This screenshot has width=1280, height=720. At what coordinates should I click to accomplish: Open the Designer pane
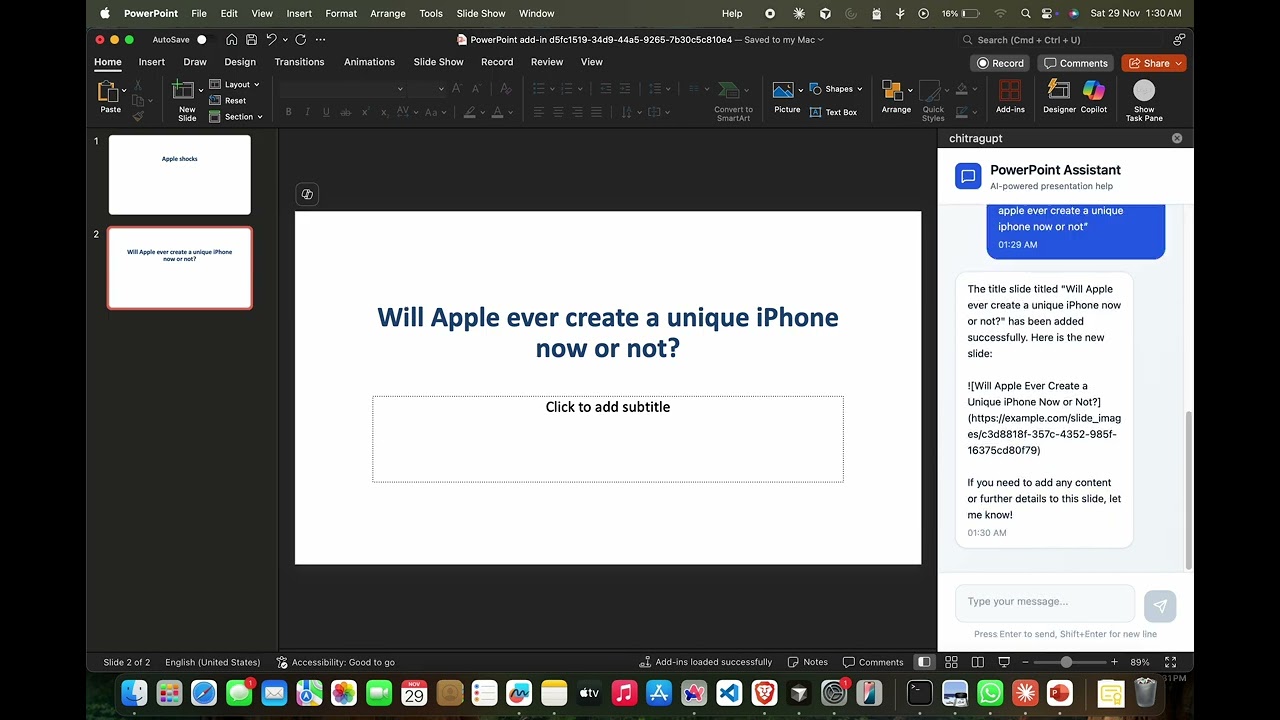pyautogui.click(x=1059, y=97)
